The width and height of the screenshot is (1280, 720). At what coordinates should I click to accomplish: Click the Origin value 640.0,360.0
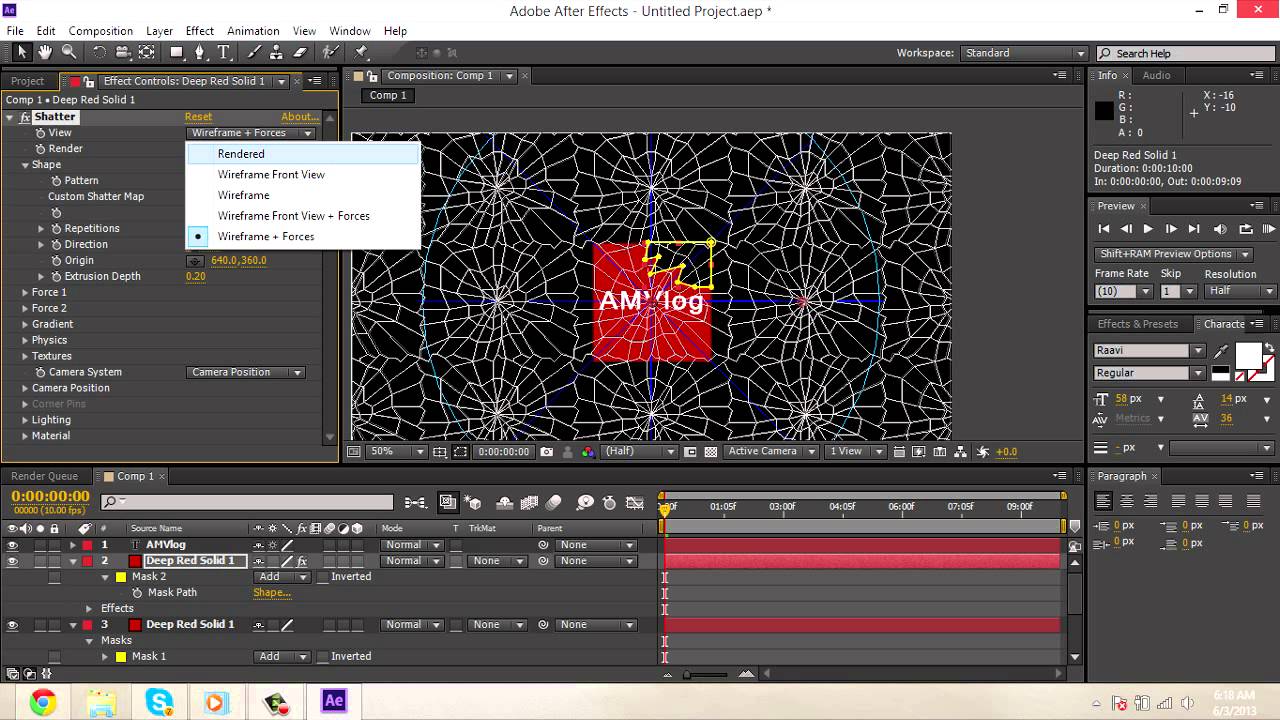[x=239, y=261]
